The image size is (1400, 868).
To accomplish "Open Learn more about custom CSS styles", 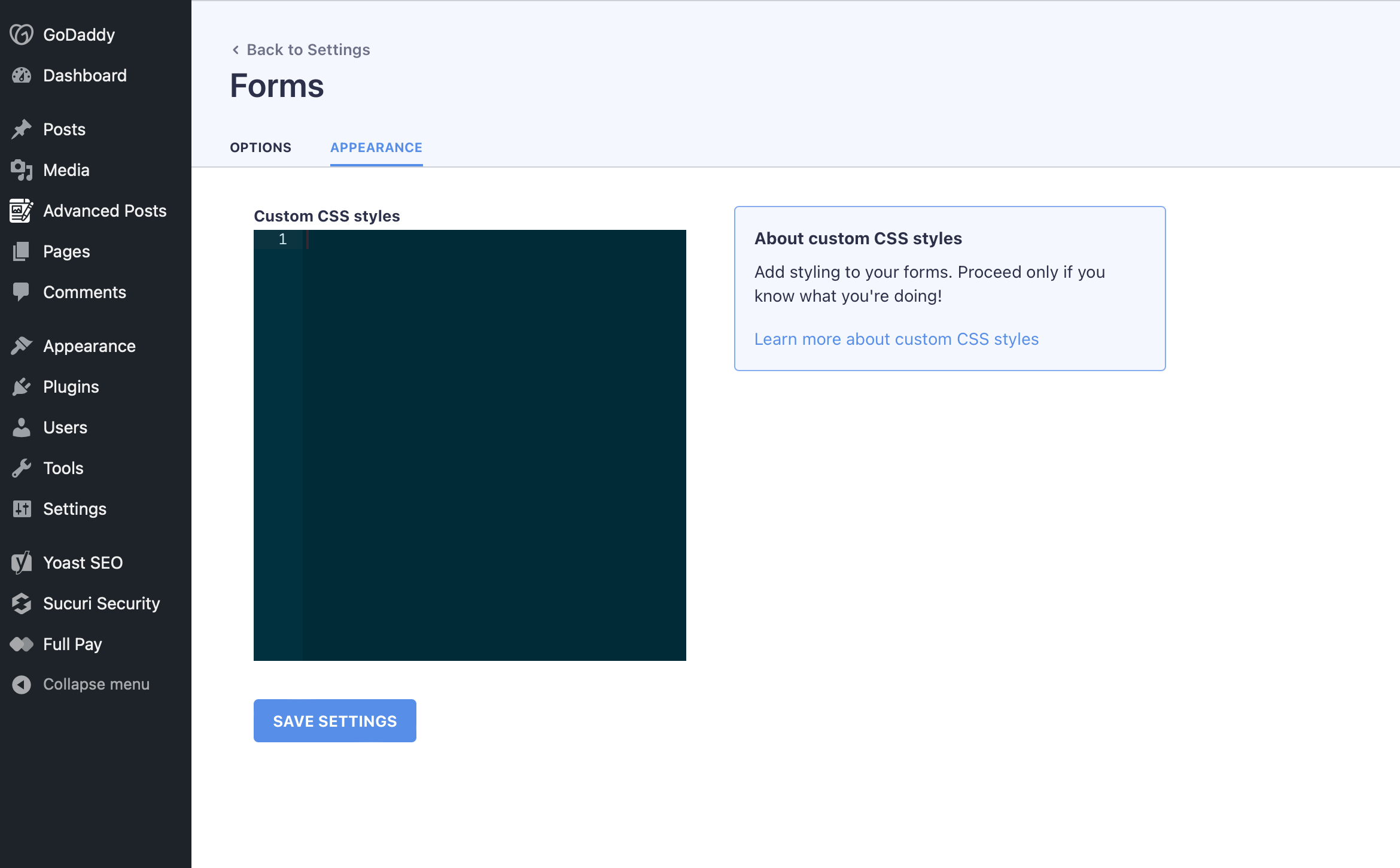I will click(x=896, y=339).
